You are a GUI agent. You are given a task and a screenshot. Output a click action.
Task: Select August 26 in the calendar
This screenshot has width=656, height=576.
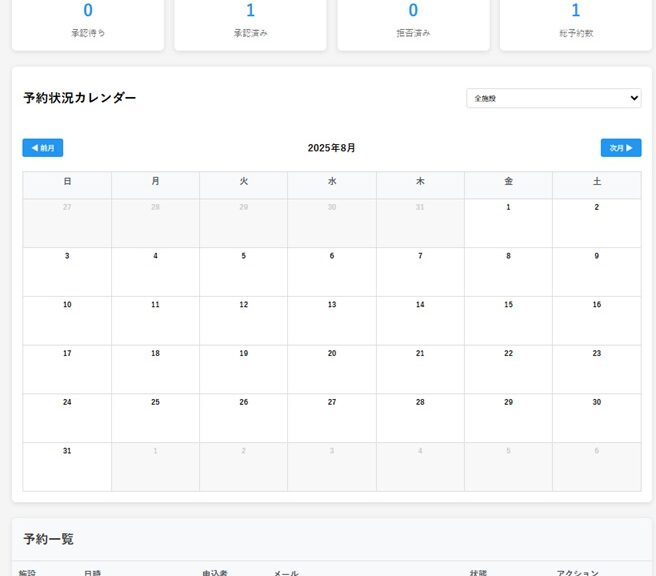[x=243, y=418]
